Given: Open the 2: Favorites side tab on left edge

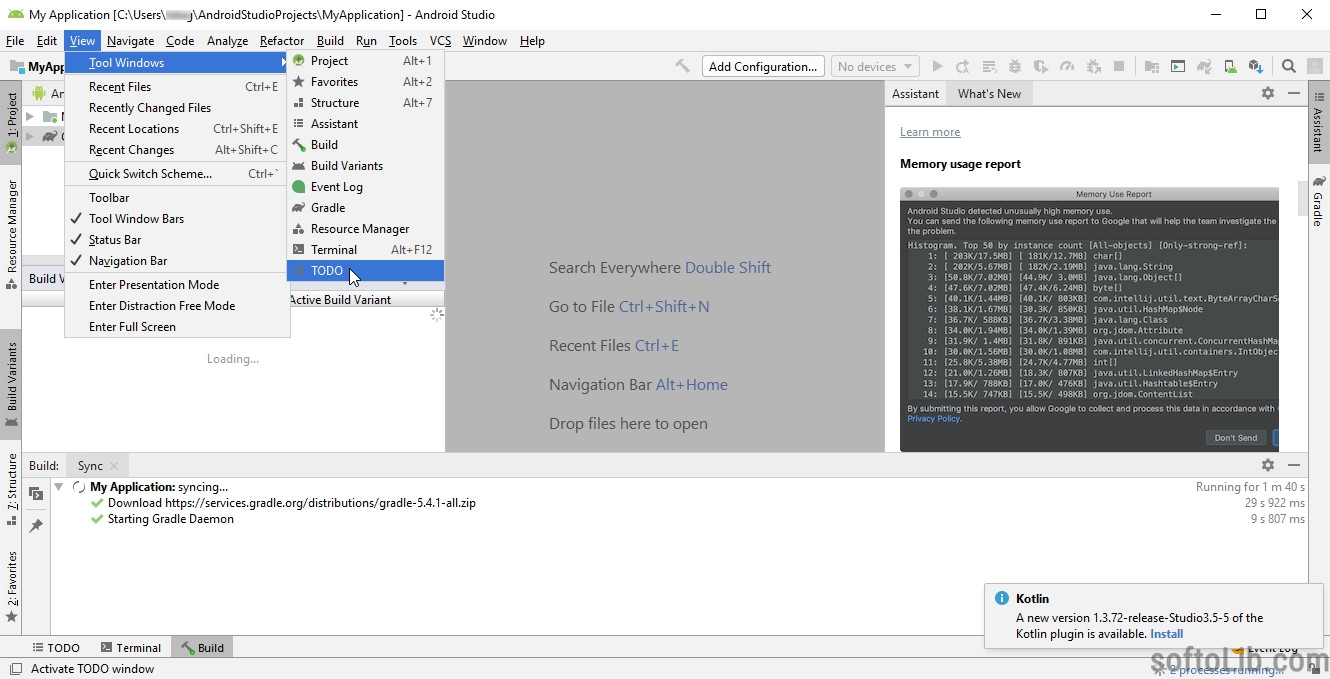Looking at the screenshot, I should [x=11, y=586].
